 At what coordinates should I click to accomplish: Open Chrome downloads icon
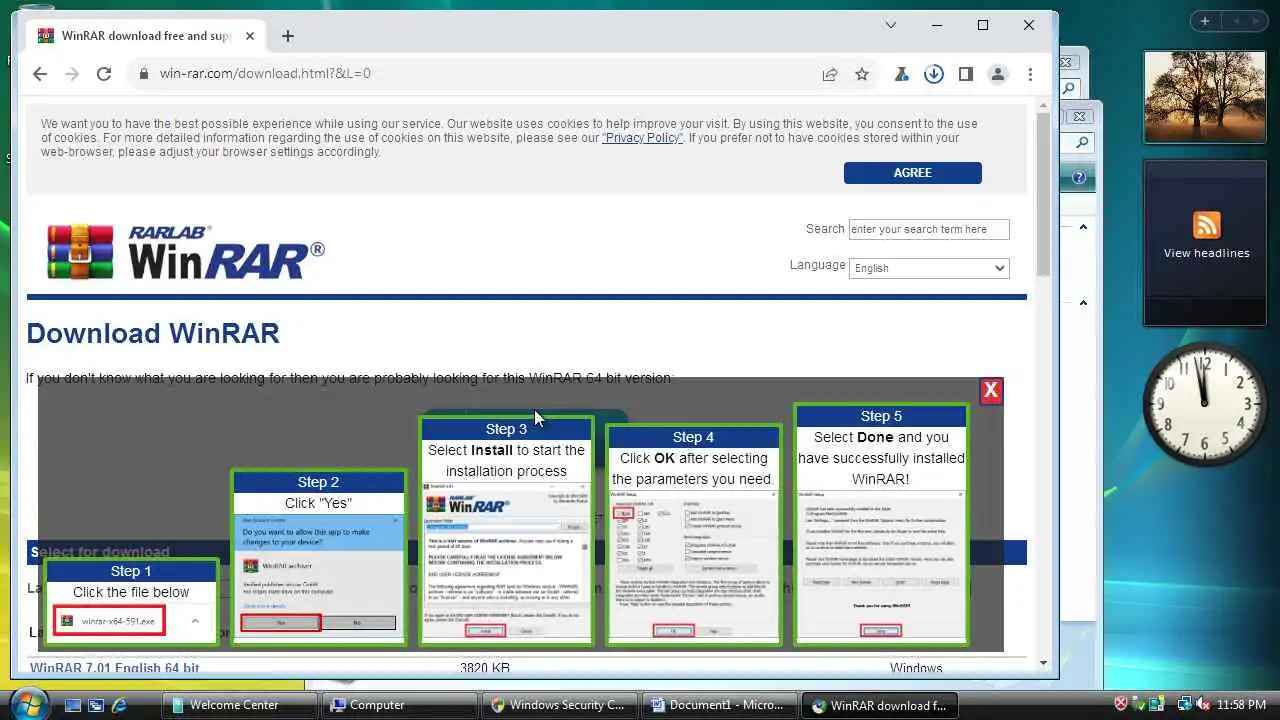click(x=934, y=74)
